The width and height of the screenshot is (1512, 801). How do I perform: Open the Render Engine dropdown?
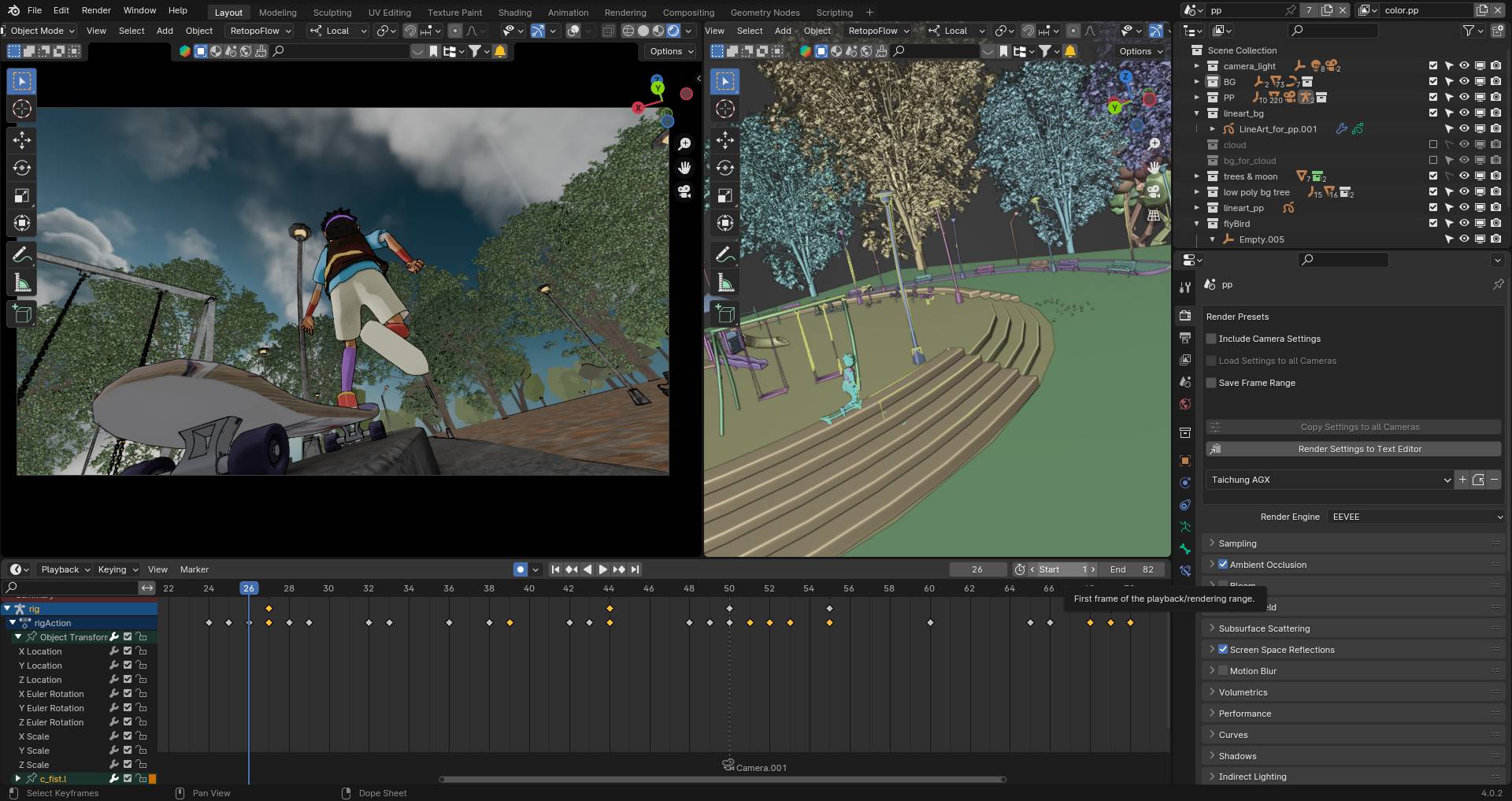pyautogui.click(x=1417, y=517)
